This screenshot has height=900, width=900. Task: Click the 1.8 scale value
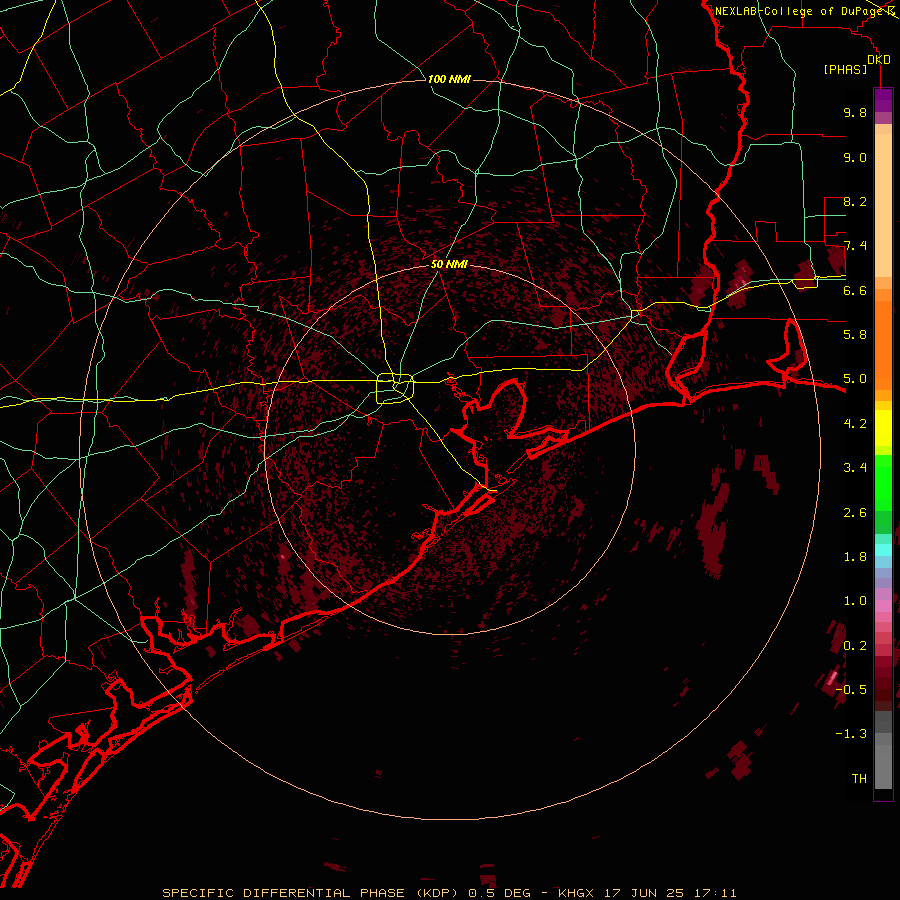[x=855, y=557]
